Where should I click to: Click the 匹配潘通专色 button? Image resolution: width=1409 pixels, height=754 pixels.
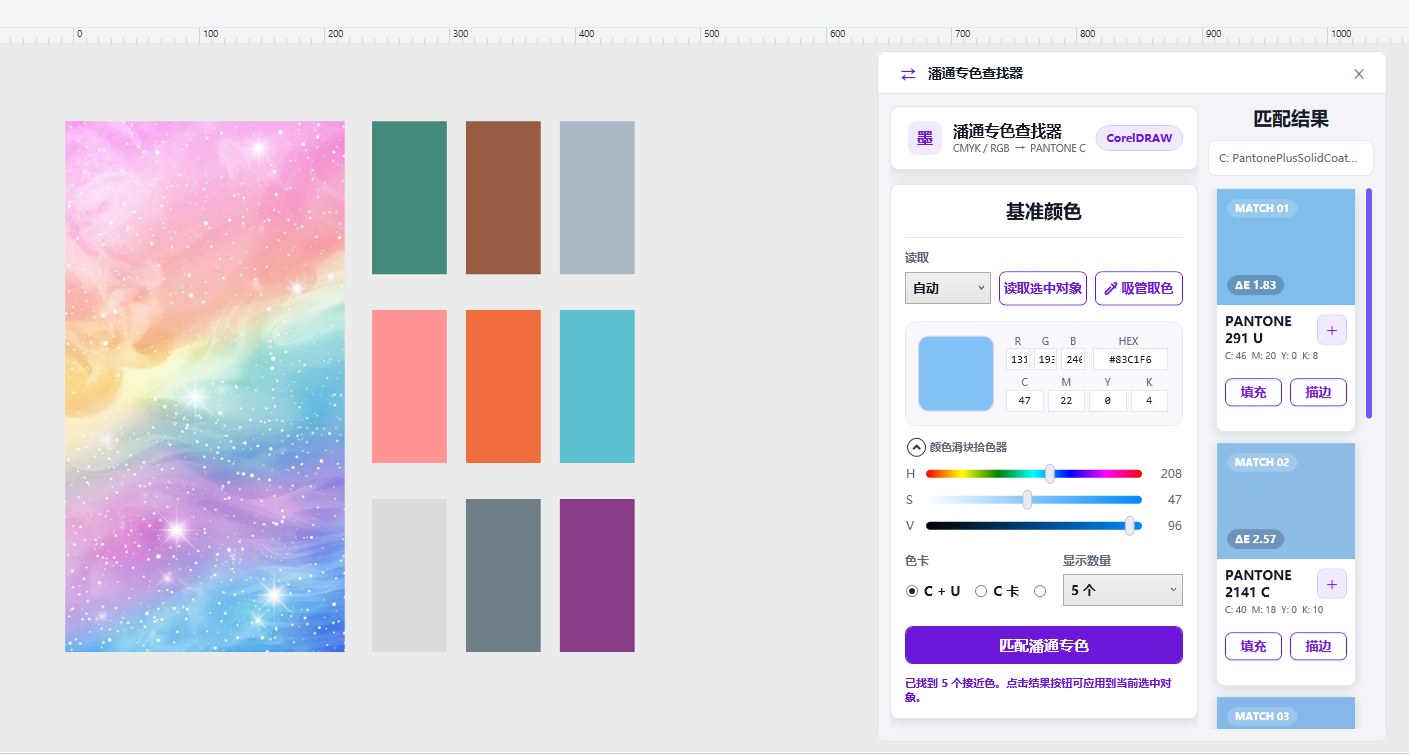tap(1044, 645)
